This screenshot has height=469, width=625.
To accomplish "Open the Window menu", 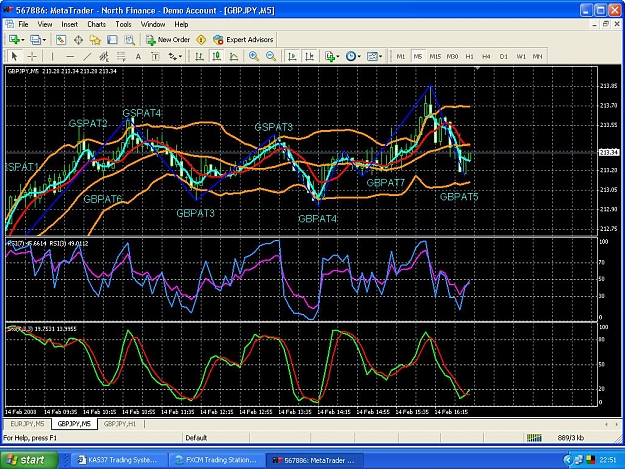I will pos(153,24).
